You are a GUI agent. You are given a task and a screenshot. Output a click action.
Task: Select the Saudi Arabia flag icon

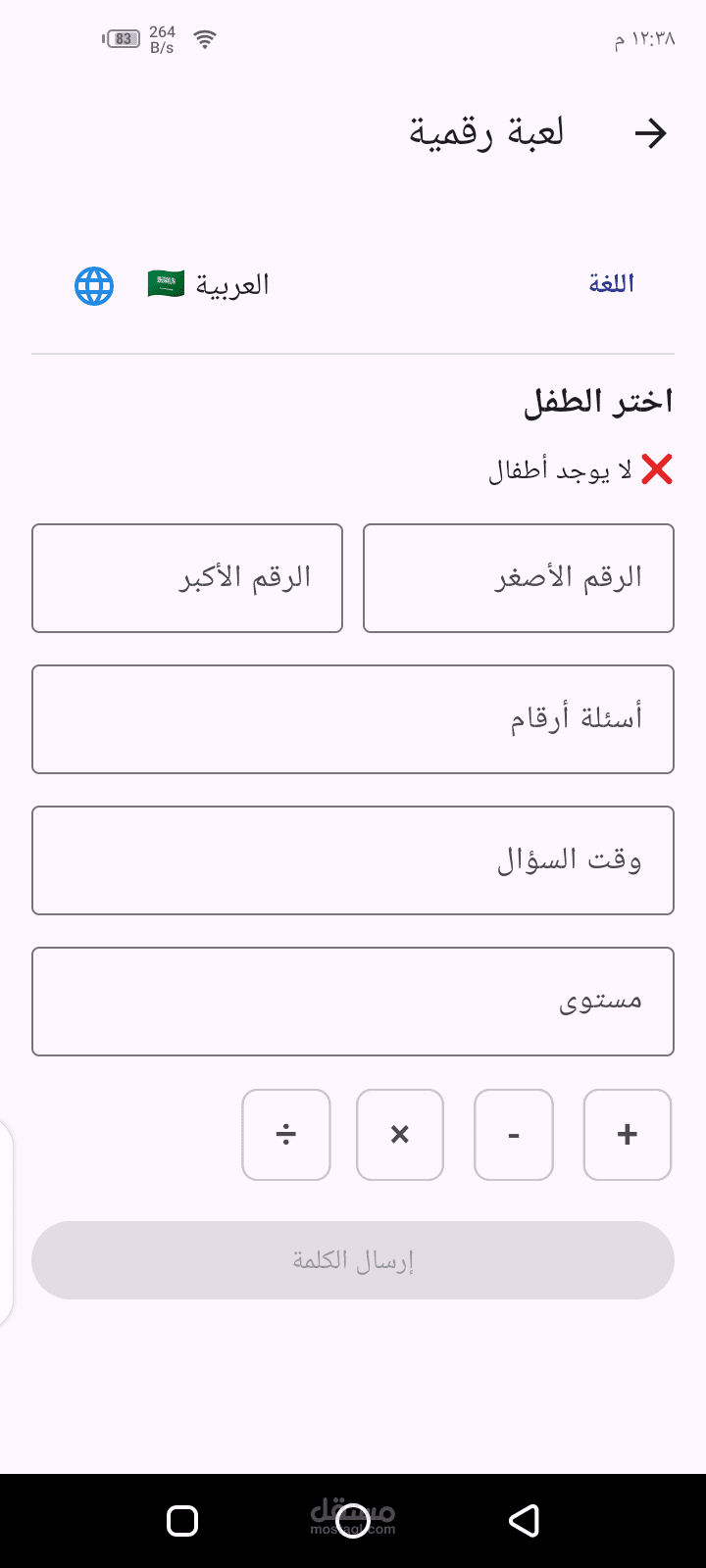(166, 284)
